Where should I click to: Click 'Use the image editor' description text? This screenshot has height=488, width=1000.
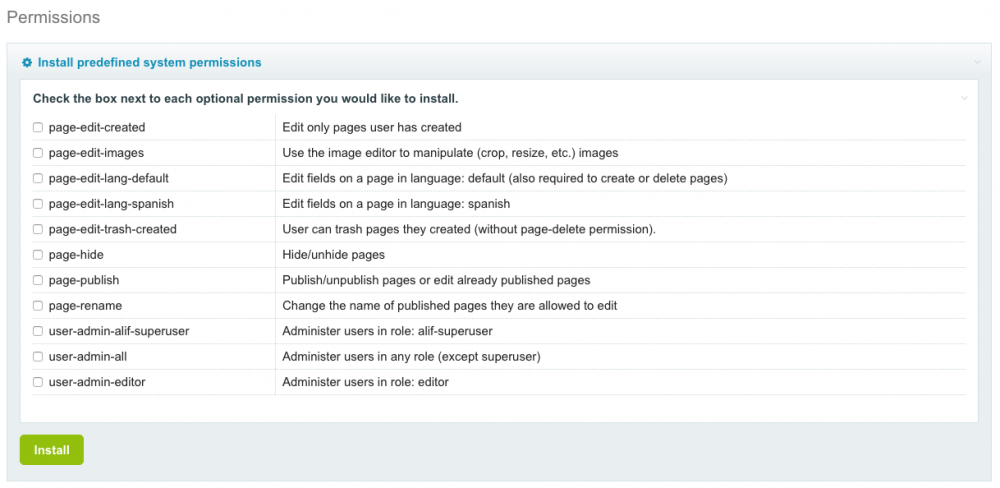[450, 153]
